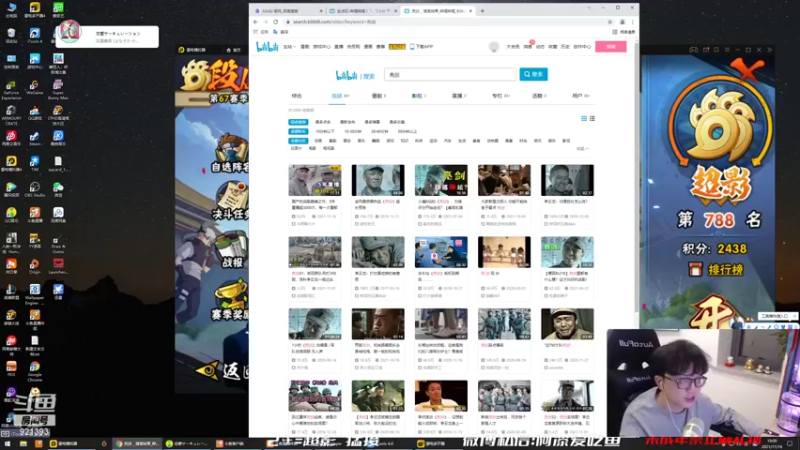Click the Chrome back arrow

[x=256, y=22]
